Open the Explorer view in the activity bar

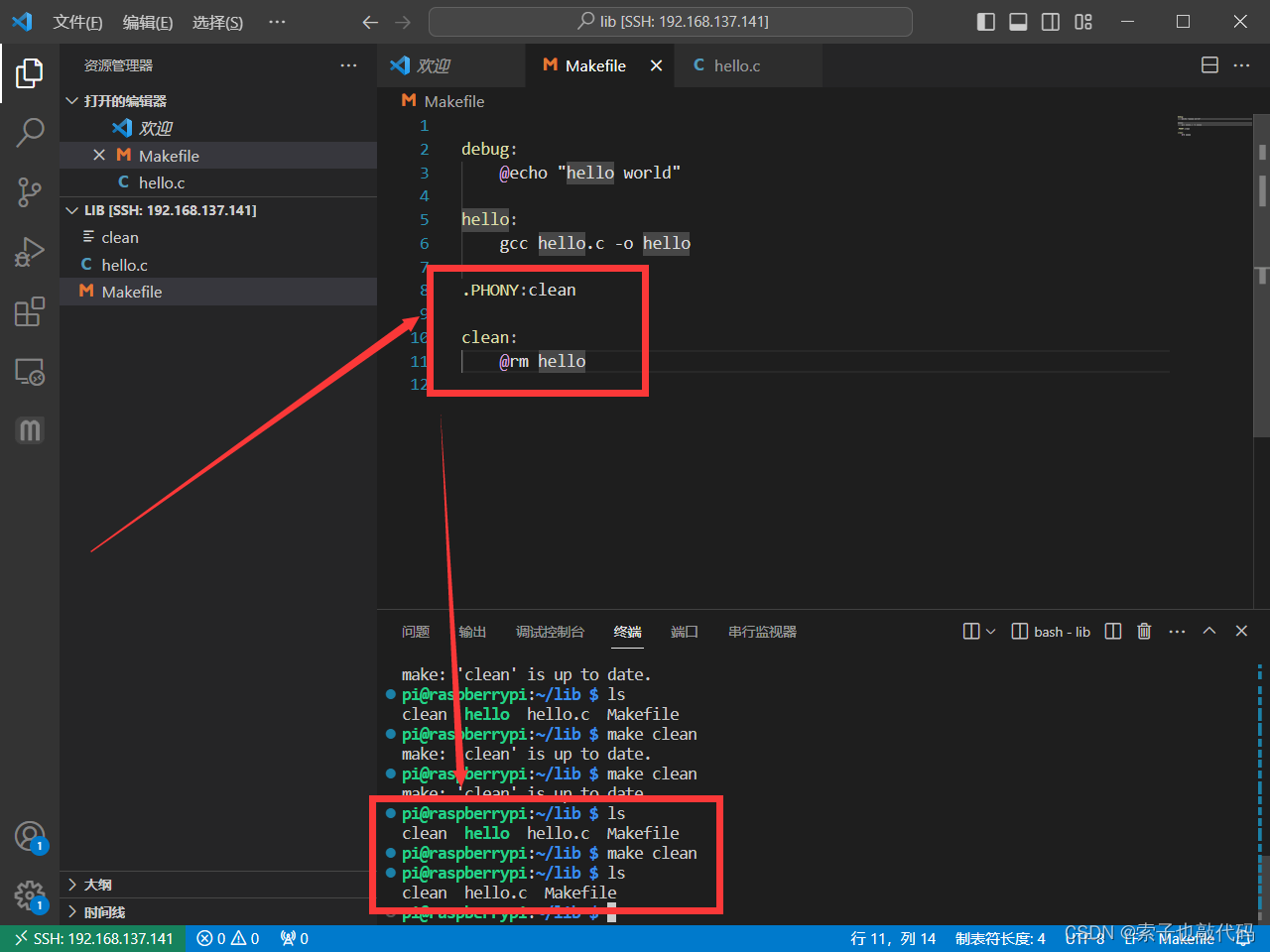point(30,72)
